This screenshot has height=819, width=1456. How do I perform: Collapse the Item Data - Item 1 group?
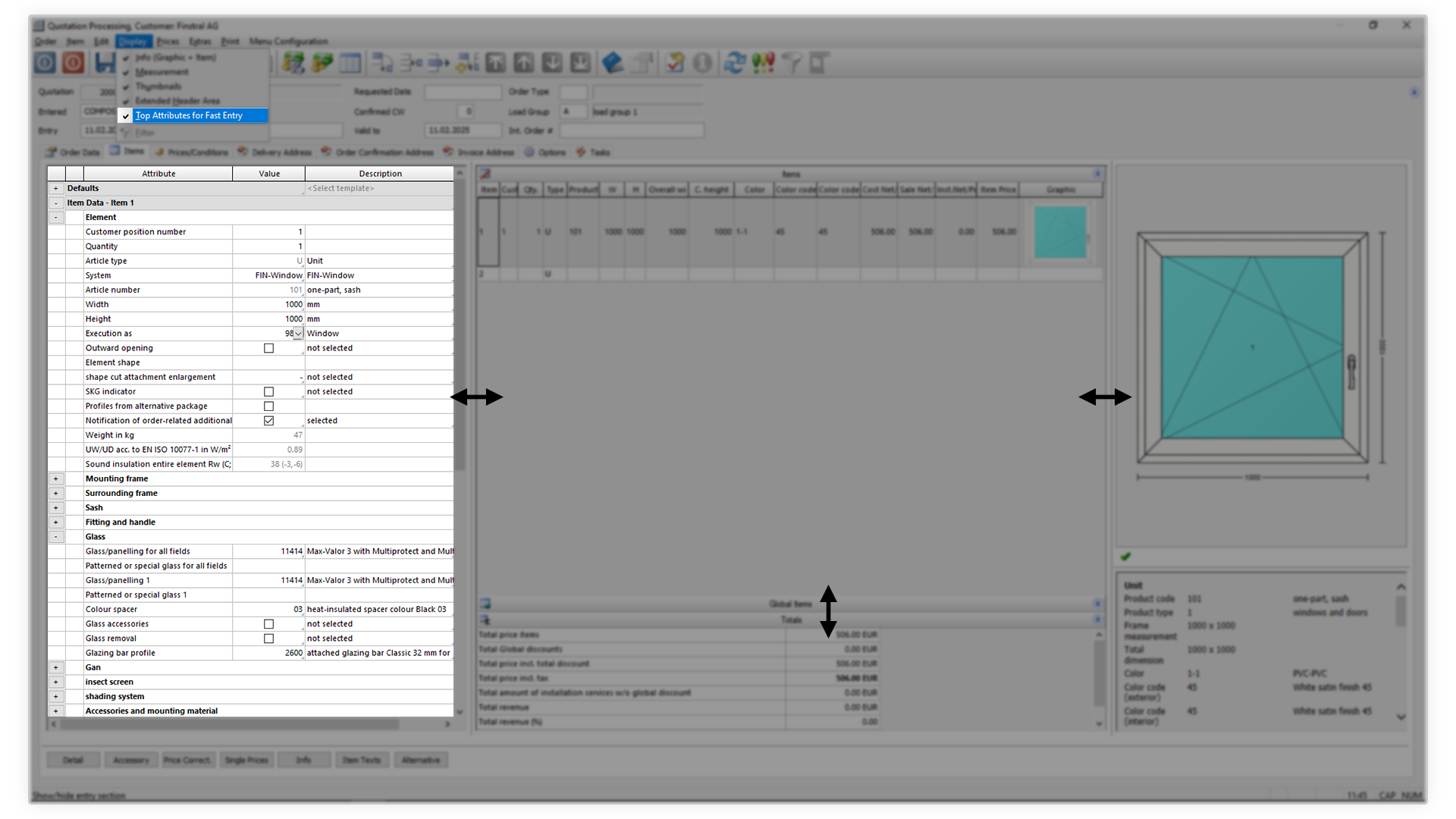point(55,203)
